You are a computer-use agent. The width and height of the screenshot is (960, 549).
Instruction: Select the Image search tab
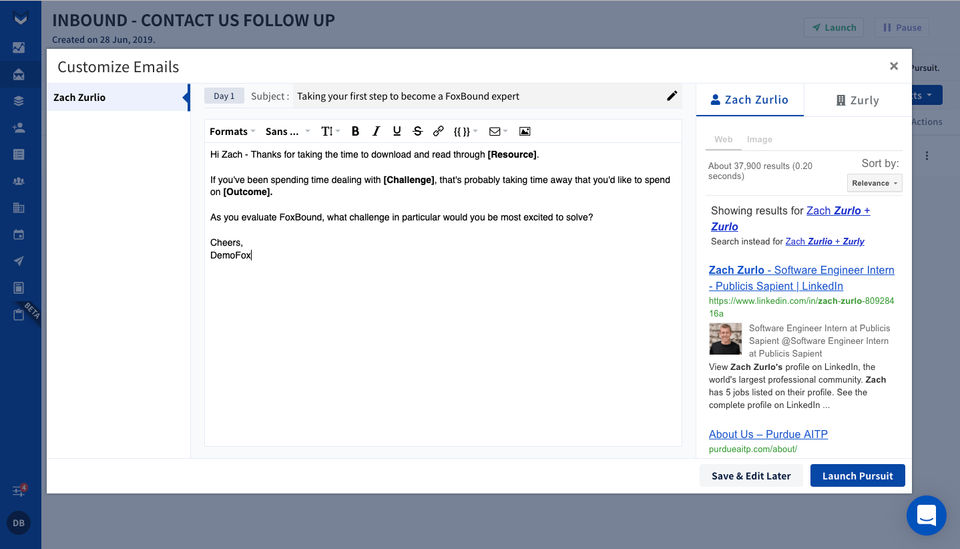(759, 140)
